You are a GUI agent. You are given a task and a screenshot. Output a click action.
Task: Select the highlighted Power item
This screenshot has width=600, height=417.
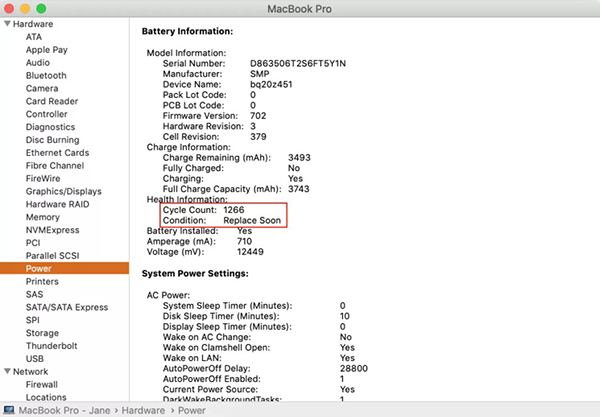(x=64, y=268)
